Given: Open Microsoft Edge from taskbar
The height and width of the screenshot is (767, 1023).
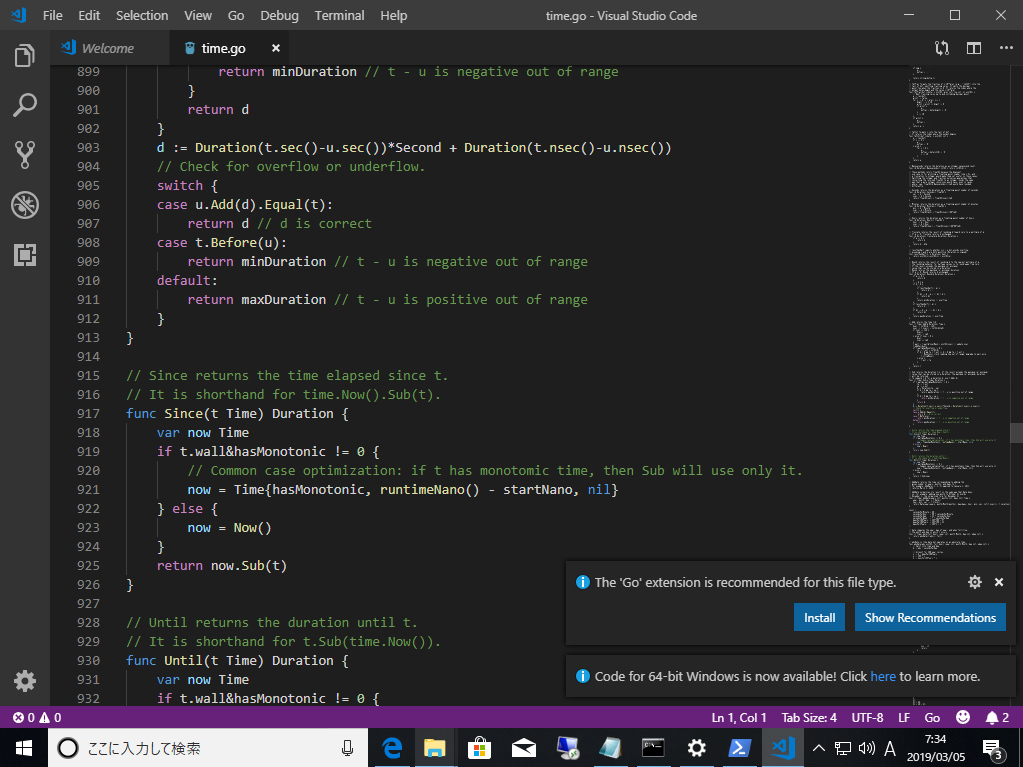Looking at the screenshot, I should [391, 748].
